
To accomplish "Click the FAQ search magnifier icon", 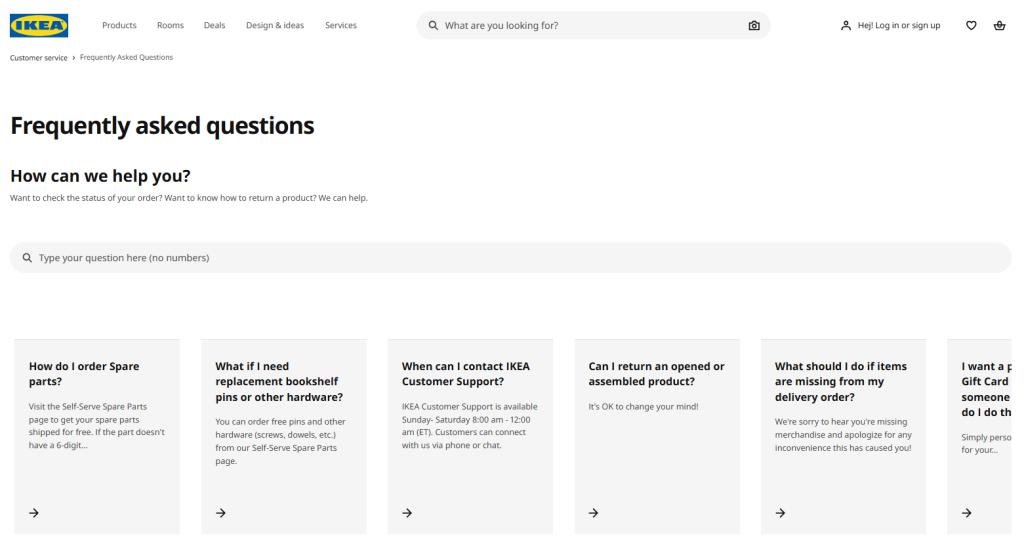I will (x=27, y=258).
